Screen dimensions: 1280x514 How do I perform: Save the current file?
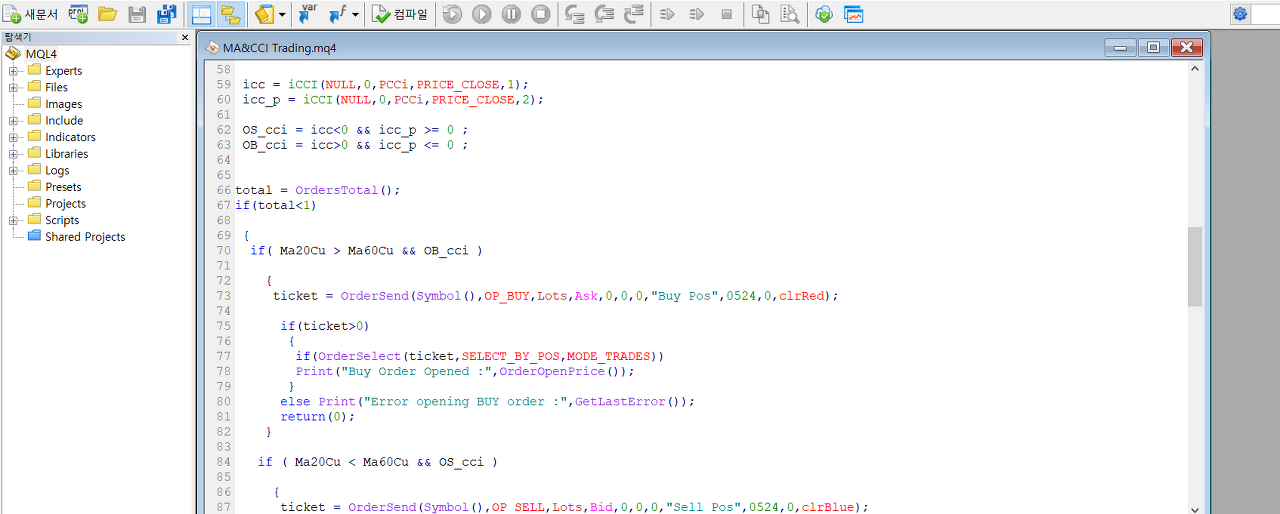coord(137,14)
